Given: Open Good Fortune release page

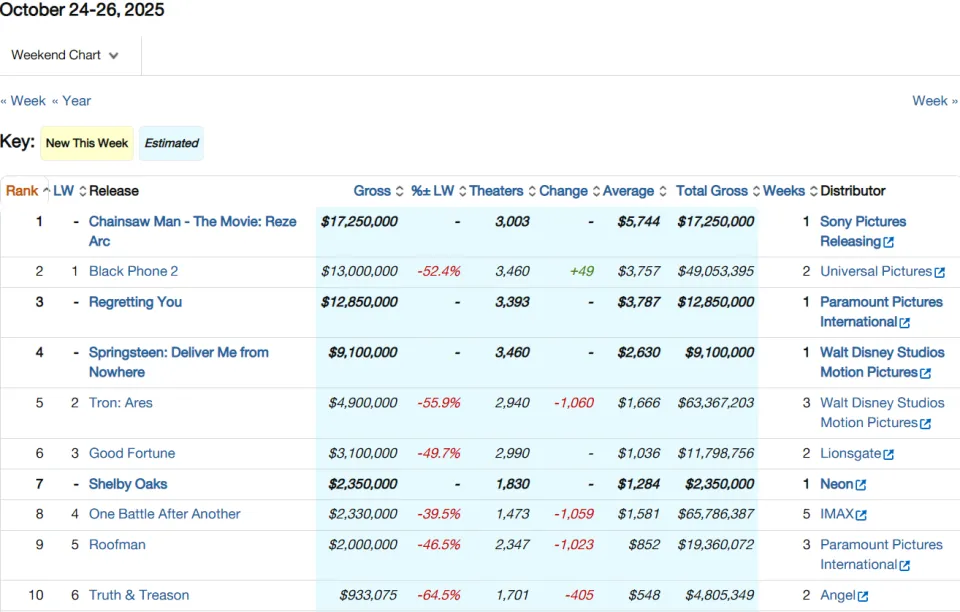Looking at the screenshot, I should [132, 453].
